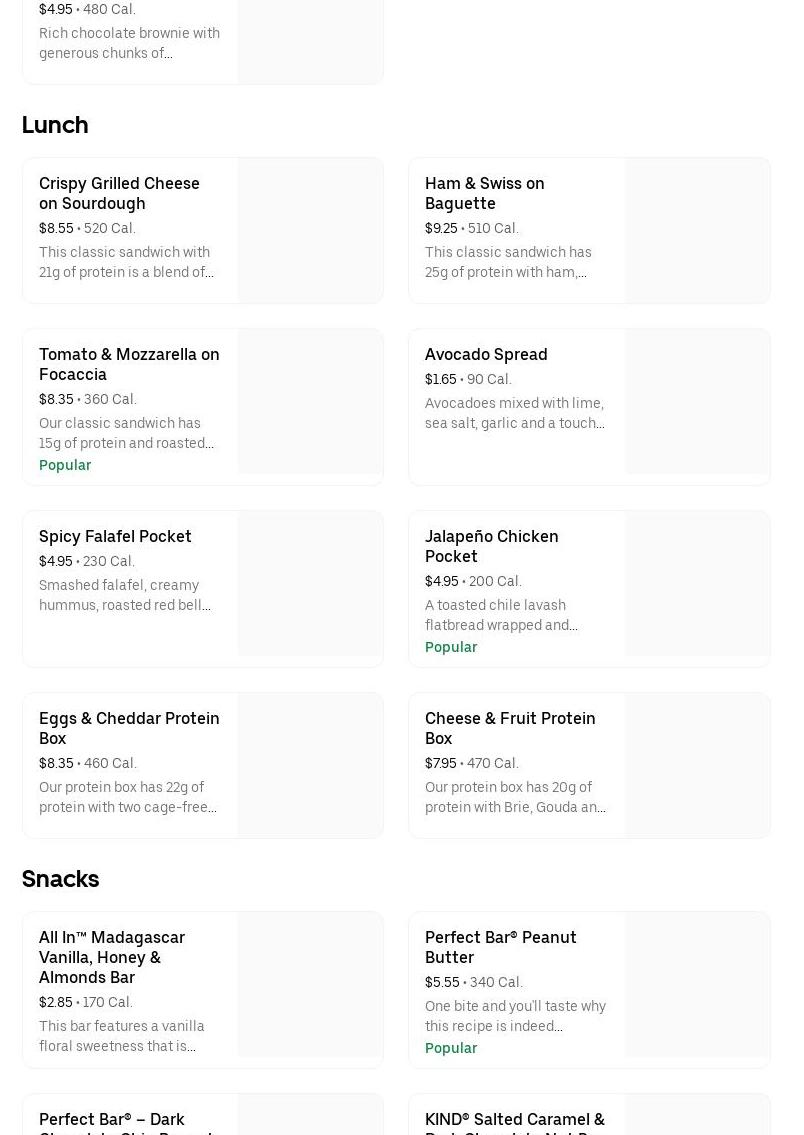The width and height of the screenshot is (804, 1135).
Task: Click the Cheese & Fruit Protein Box image
Action: pos(696,765)
